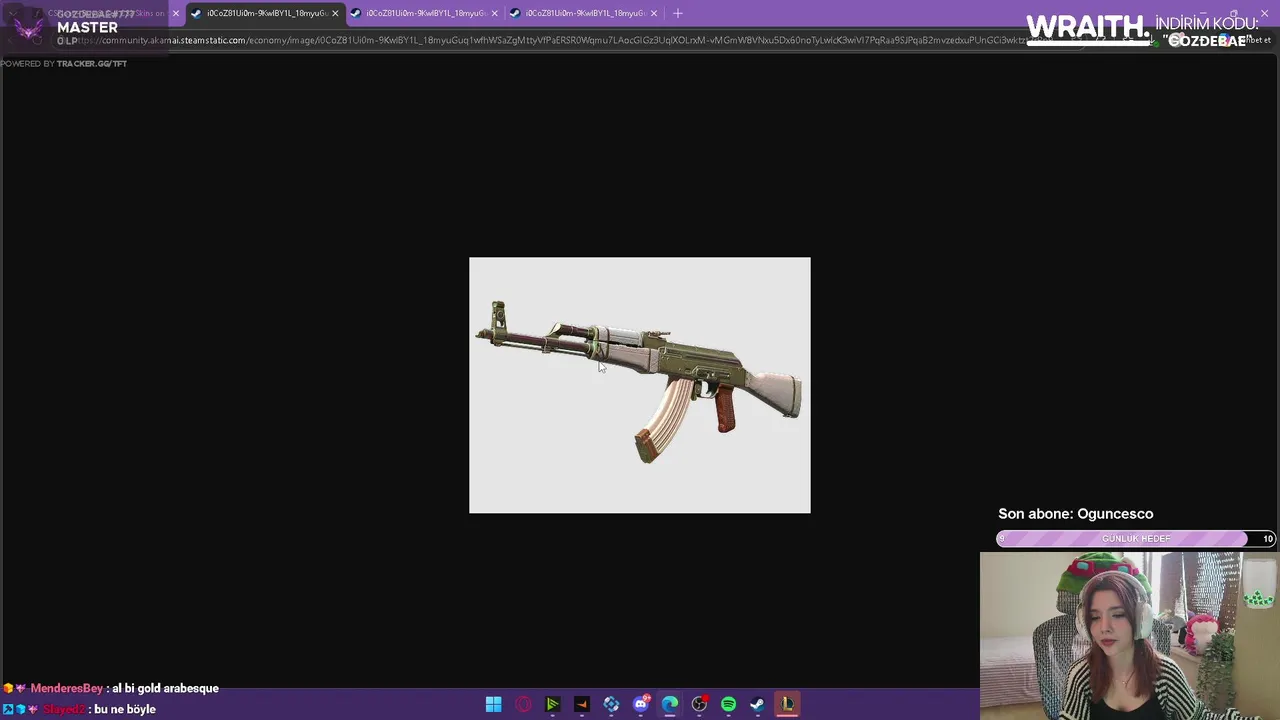
Task: Open the green arrow app on the taskbar
Action: (x=552, y=704)
